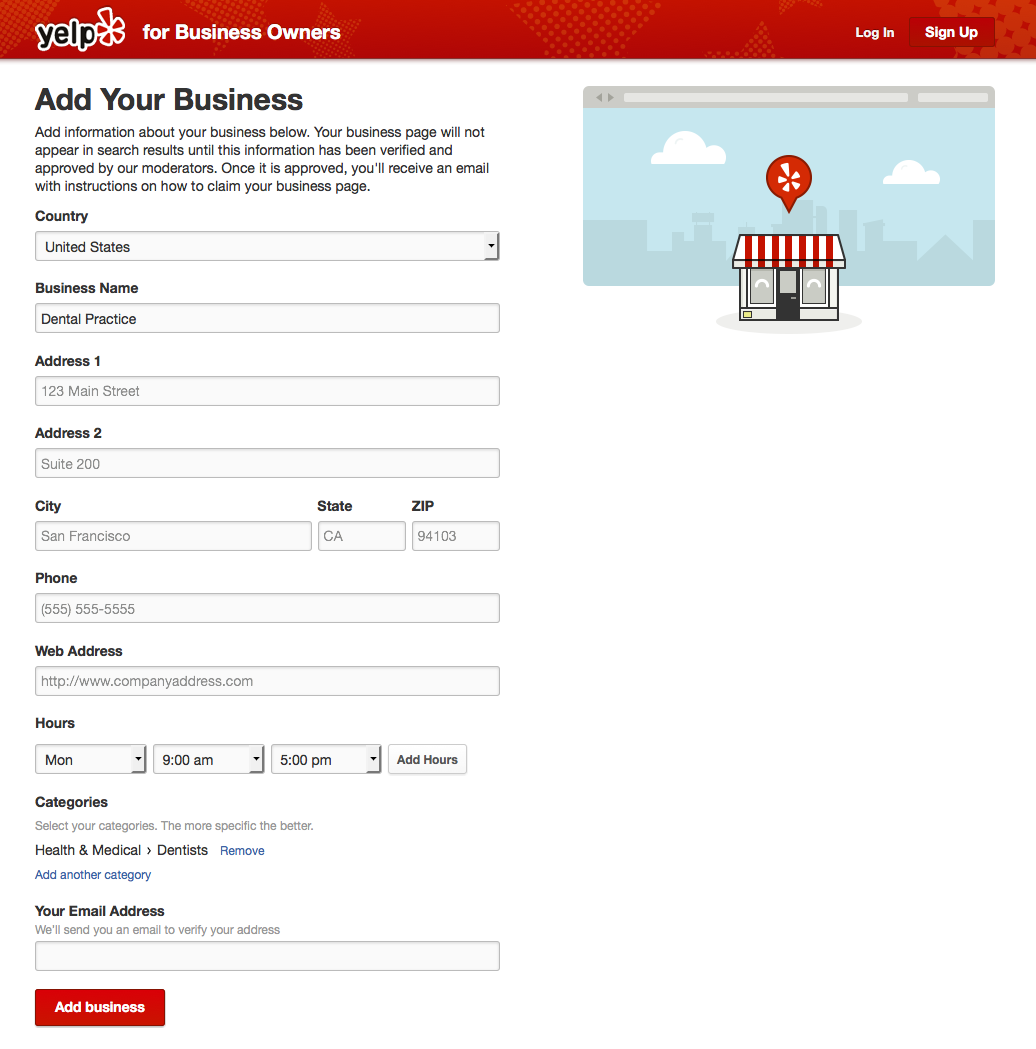
Task: Open the 5:00 pm closing time dropdown
Action: pyautogui.click(x=326, y=759)
